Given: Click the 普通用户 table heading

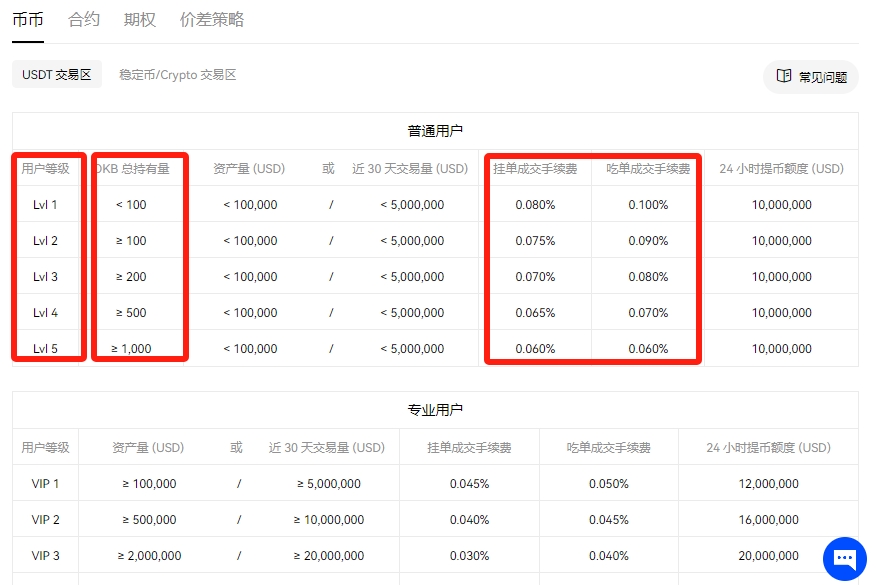Looking at the screenshot, I should coord(435,131).
